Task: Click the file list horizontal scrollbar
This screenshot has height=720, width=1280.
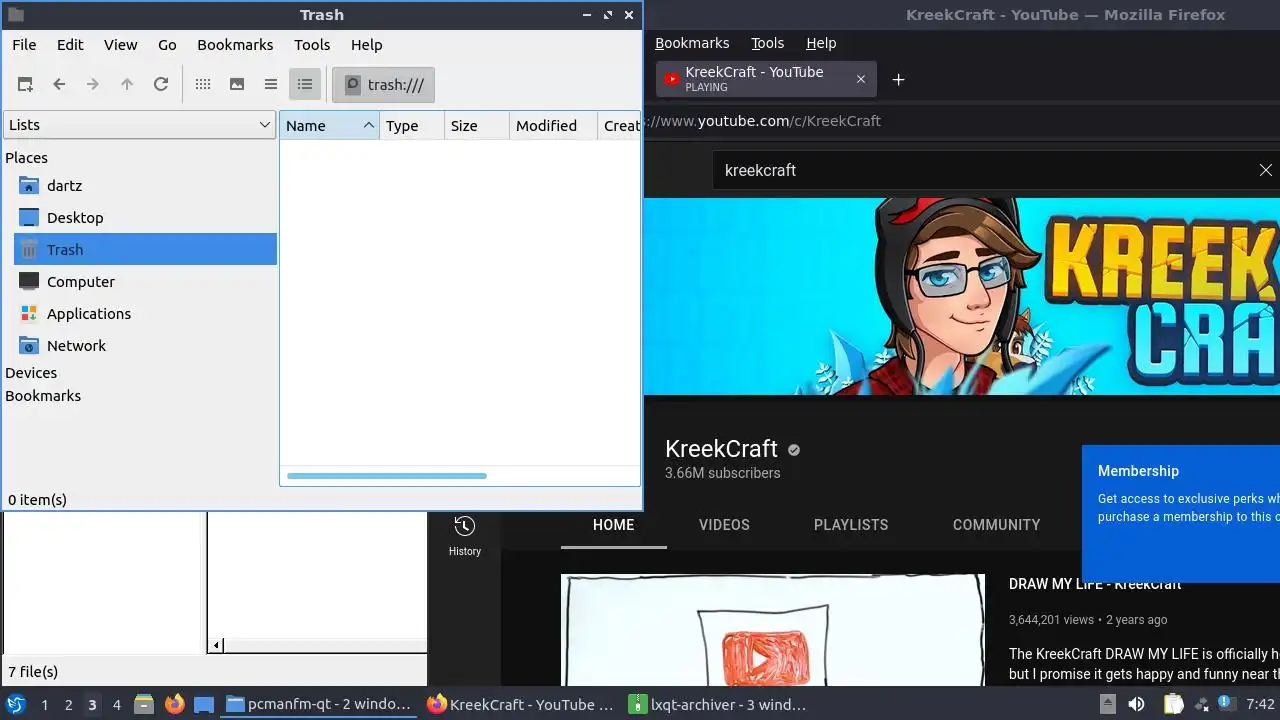Action: [387, 476]
